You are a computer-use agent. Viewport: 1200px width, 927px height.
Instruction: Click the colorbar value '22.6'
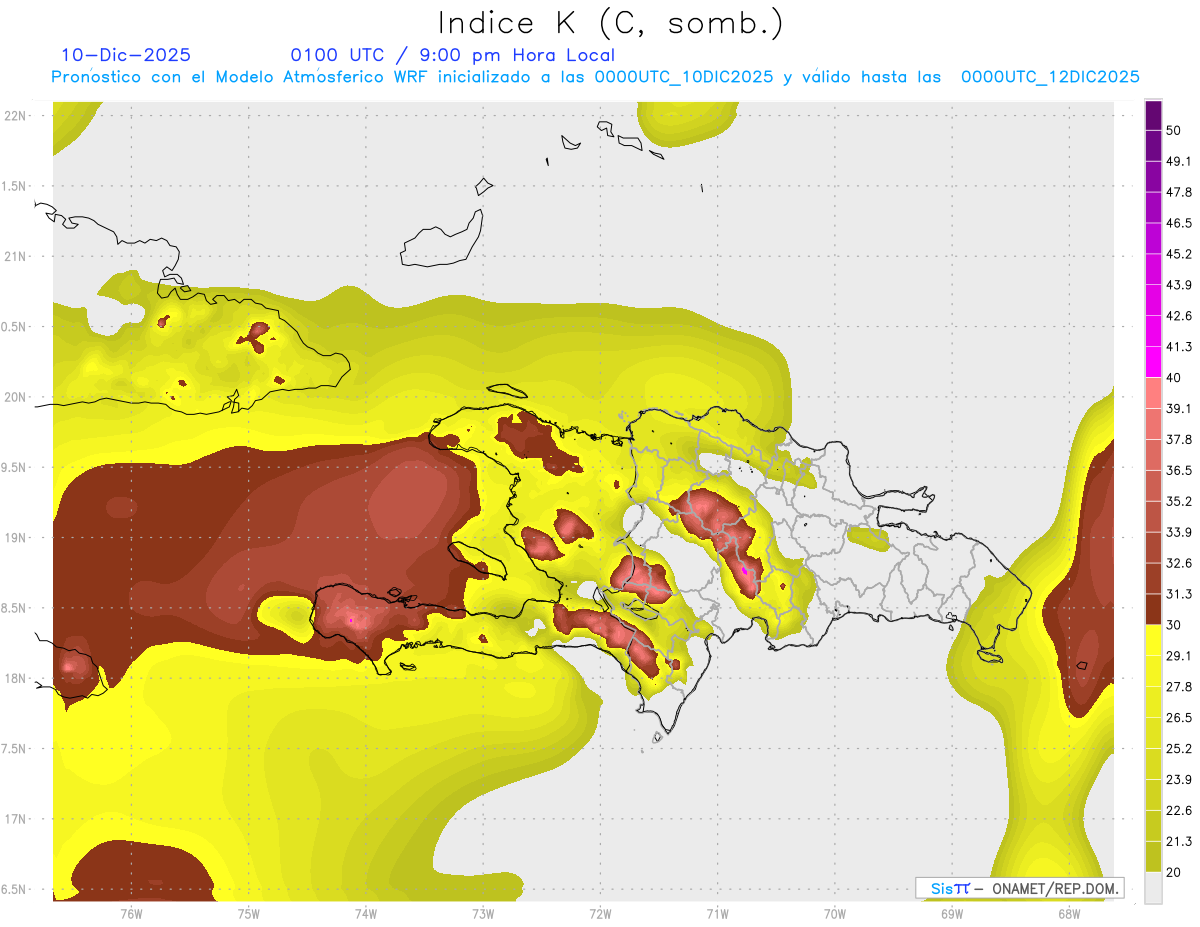[1178, 811]
